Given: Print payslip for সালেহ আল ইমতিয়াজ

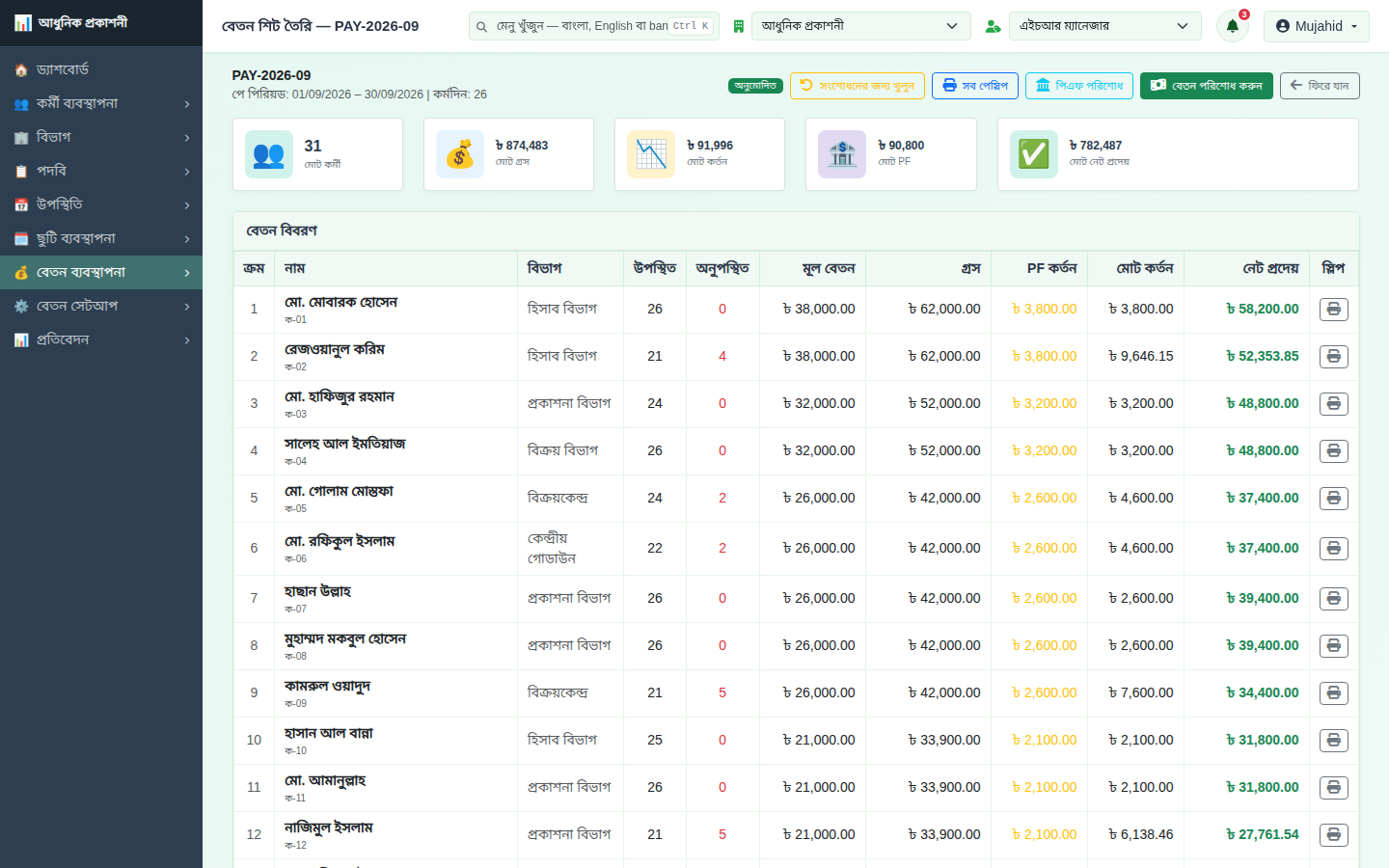Looking at the screenshot, I should tap(1333, 451).
